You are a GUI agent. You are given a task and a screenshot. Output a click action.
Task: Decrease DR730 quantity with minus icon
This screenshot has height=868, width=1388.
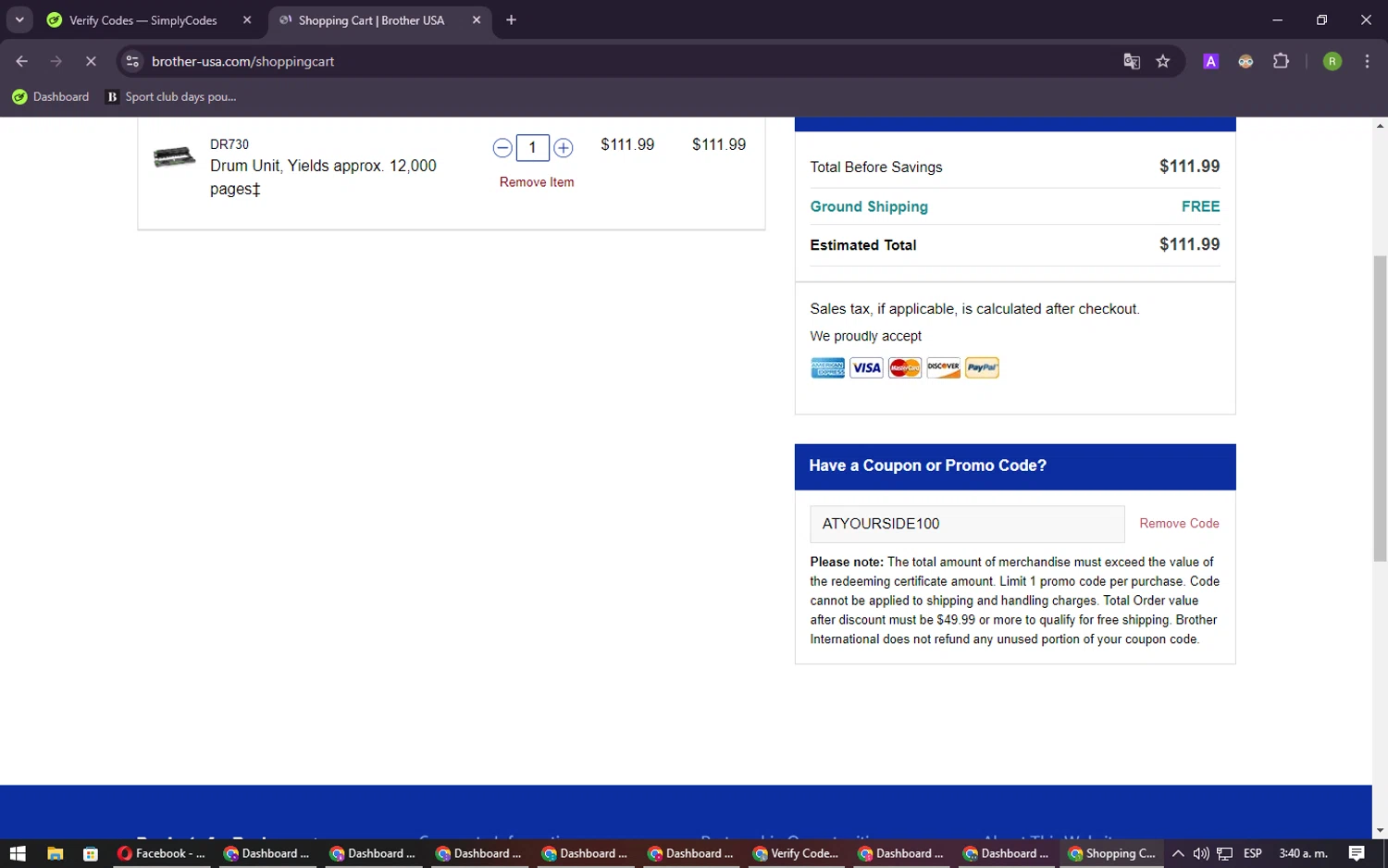coord(502,148)
